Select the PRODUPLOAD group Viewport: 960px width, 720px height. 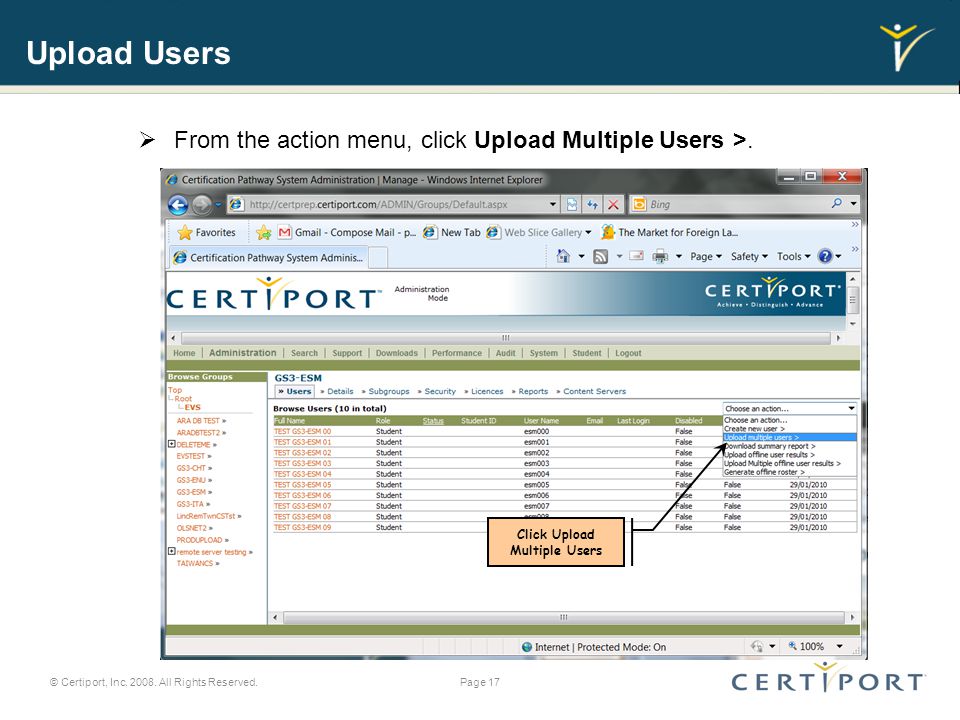coord(199,540)
